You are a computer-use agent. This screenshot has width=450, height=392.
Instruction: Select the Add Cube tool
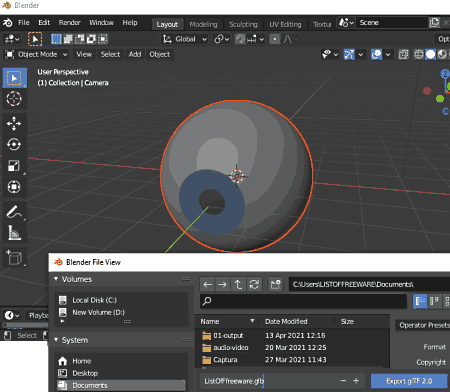tap(14, 257)
